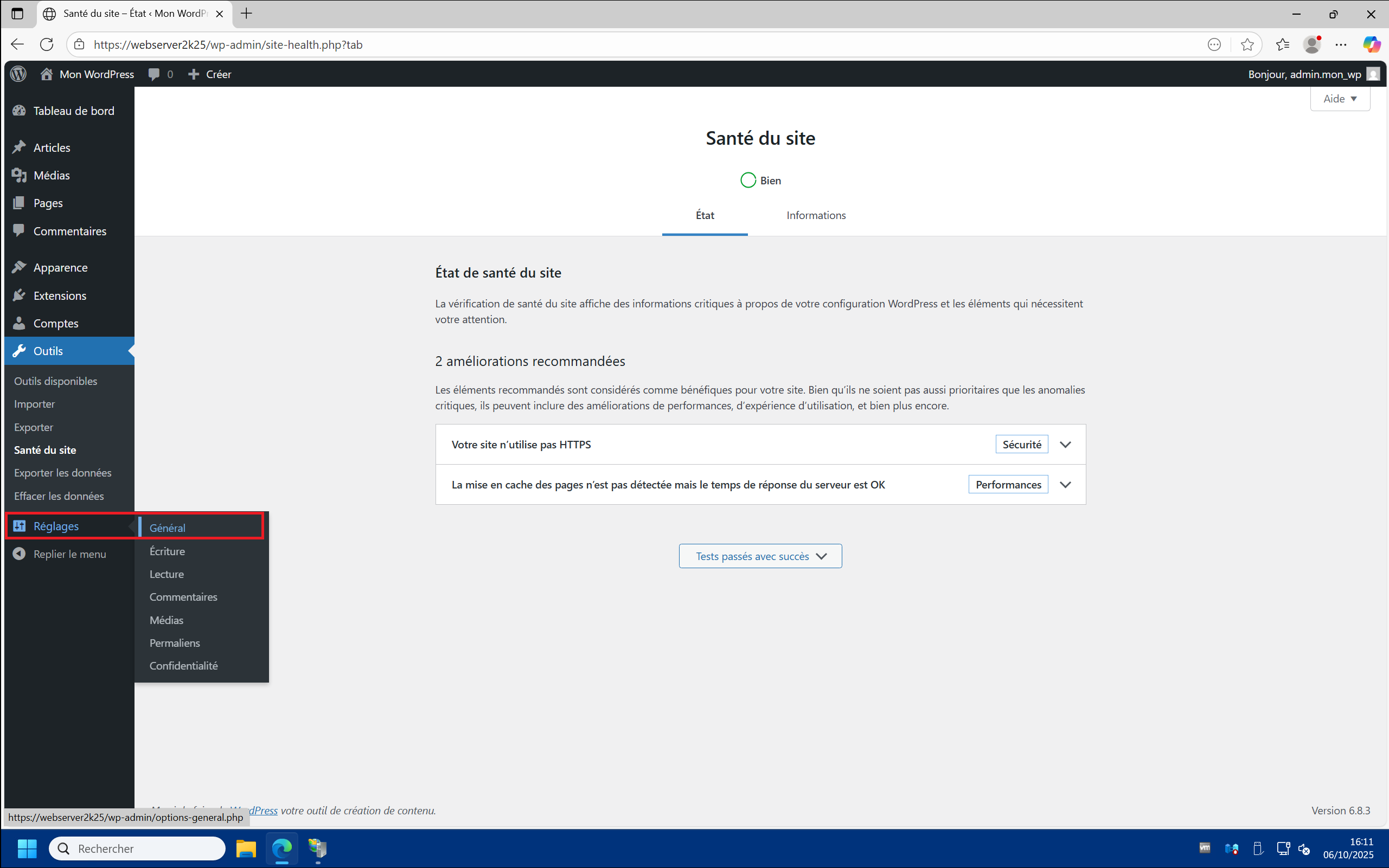Click the Créer button in the admin bar
The width and height of the screenshot is (1389, 868).
210,74
